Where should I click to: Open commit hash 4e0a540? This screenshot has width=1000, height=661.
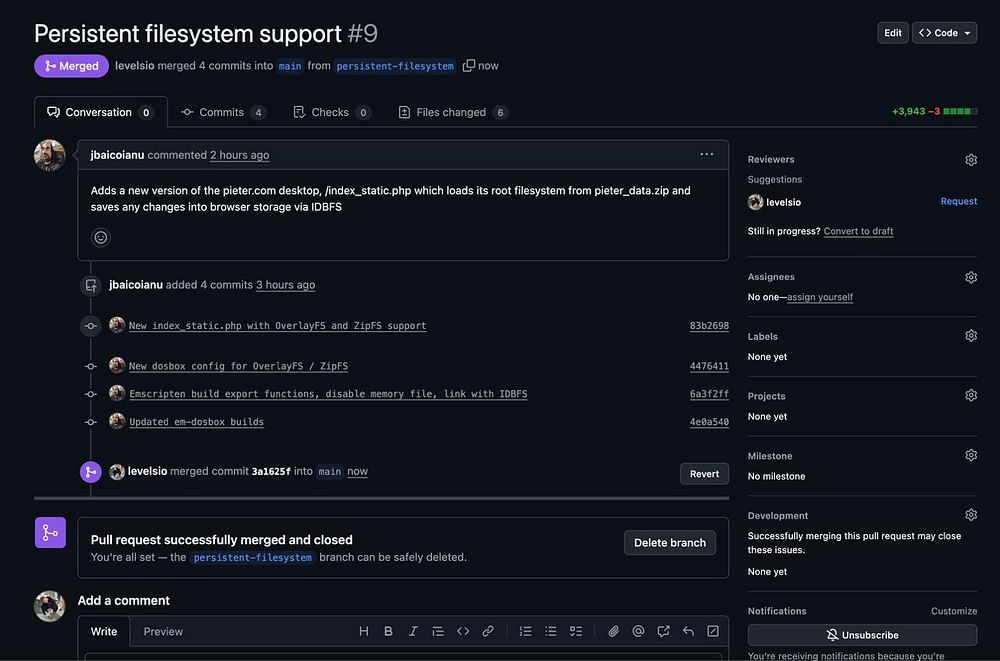click(x=709, y=422)
